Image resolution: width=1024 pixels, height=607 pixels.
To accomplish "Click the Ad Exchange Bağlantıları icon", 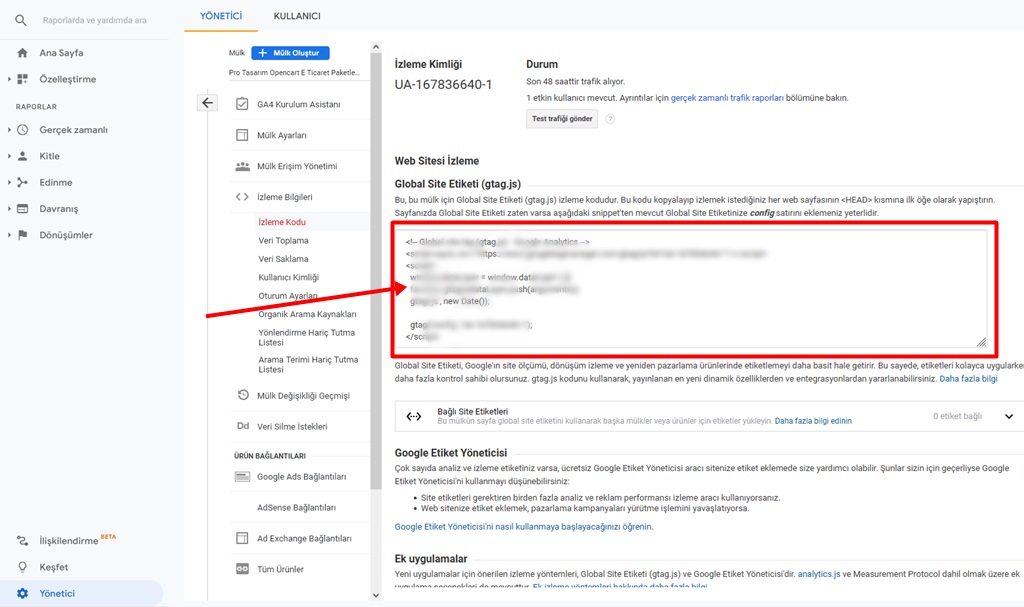I will click(242, 538).
